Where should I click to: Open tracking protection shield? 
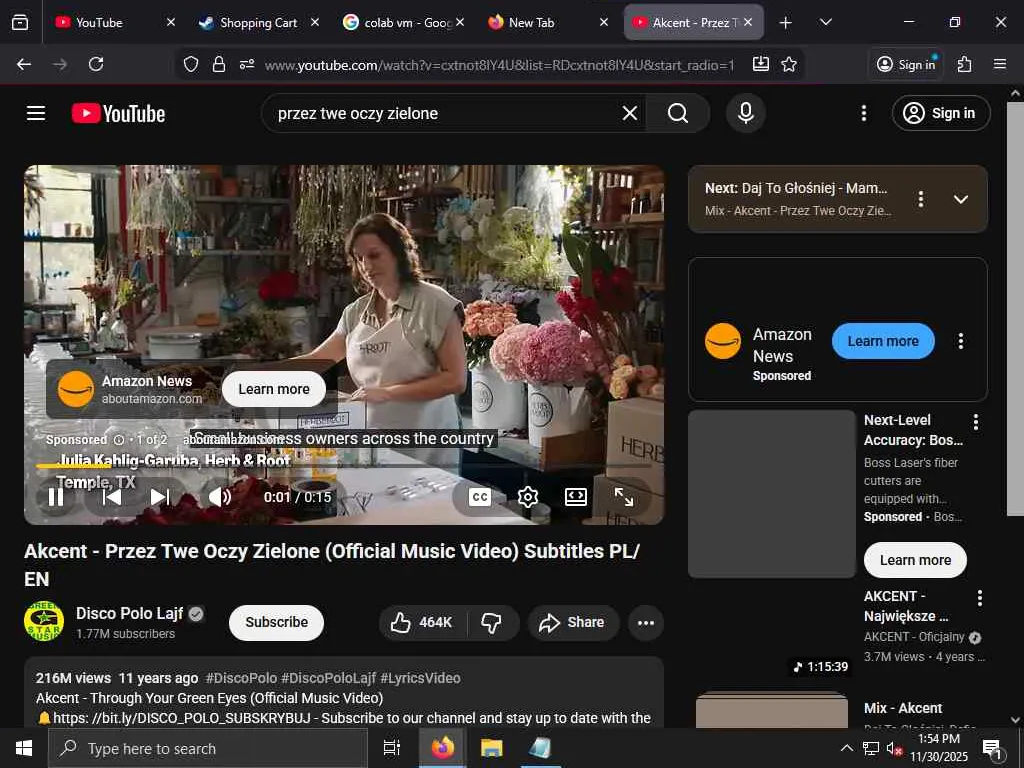click(191, 64)
